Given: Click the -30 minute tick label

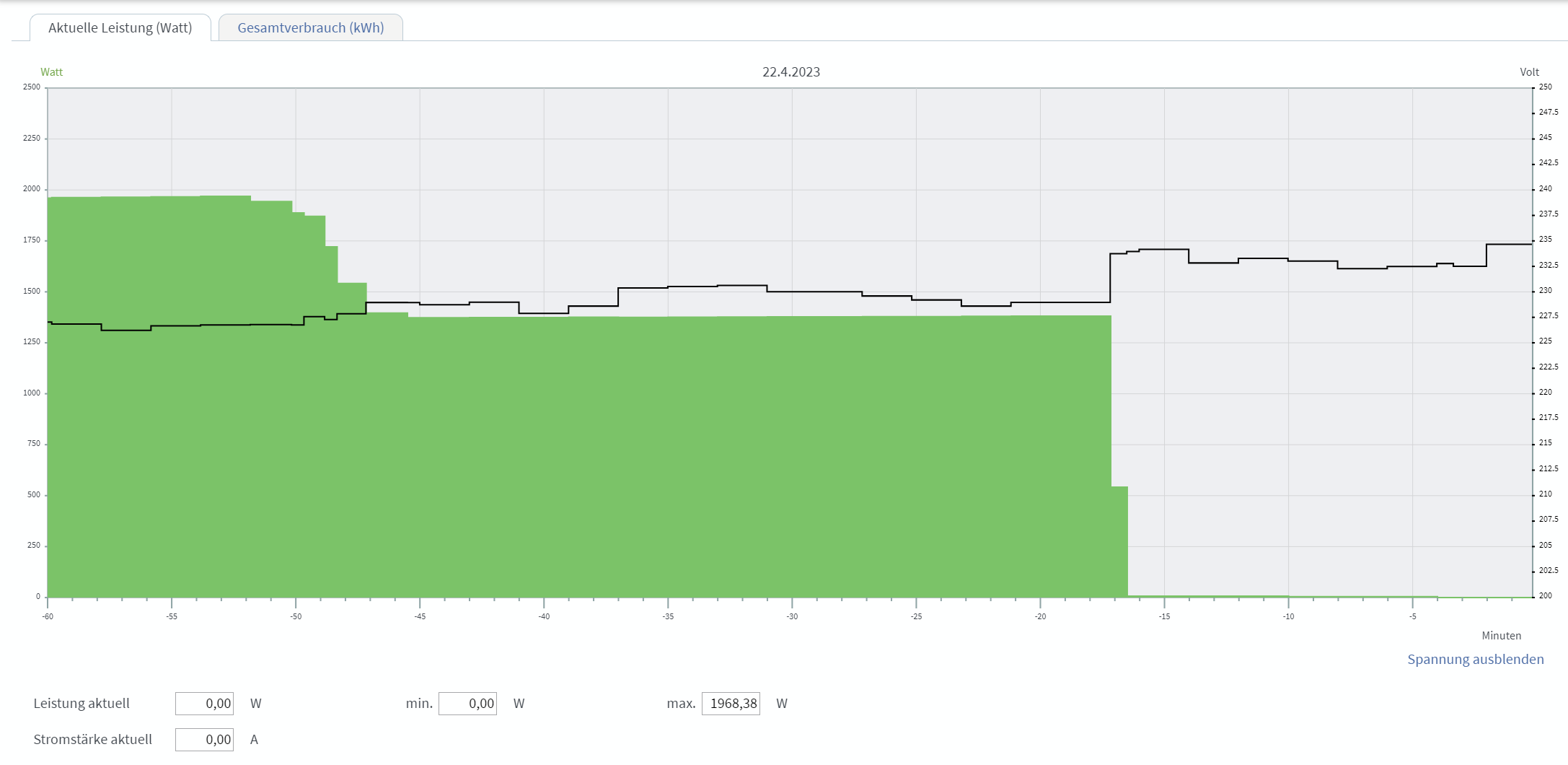Looking at the screenshot, I should click(x=792, y=616).
